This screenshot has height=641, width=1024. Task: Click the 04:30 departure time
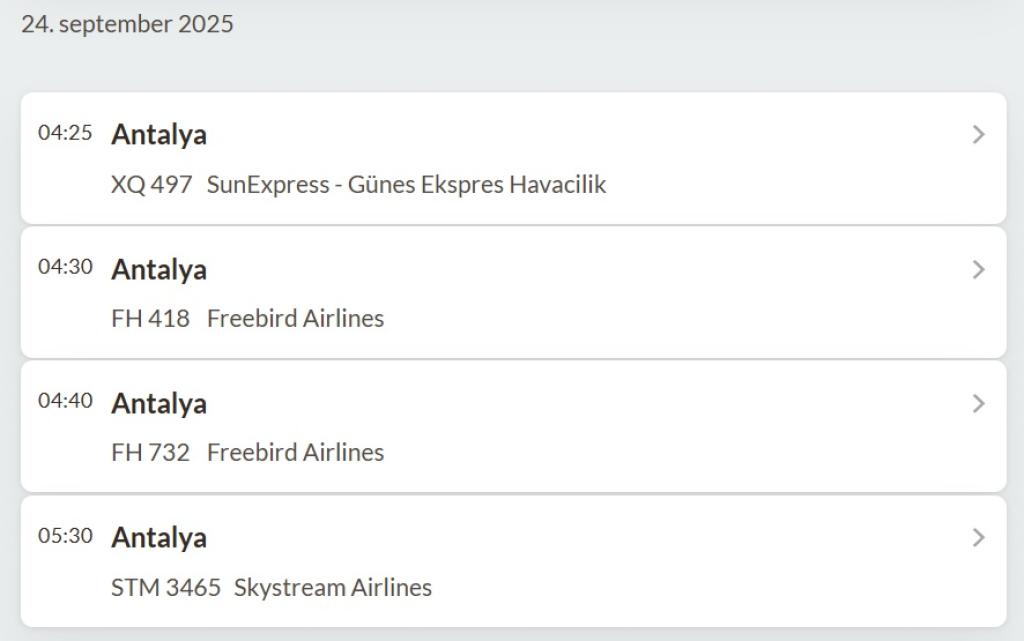click(65, 267)
